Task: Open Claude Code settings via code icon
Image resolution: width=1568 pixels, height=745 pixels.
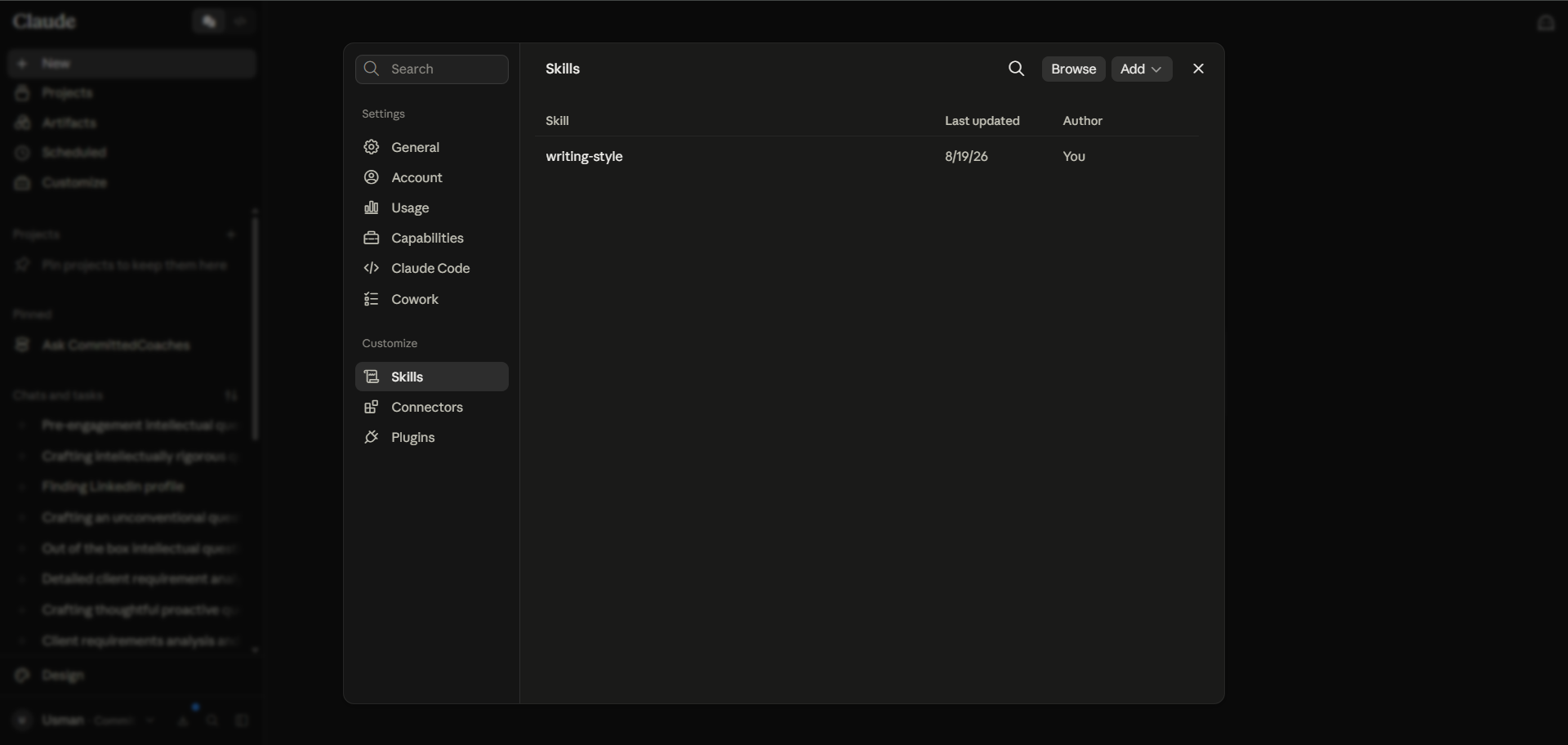Action: tap(372, 268)
